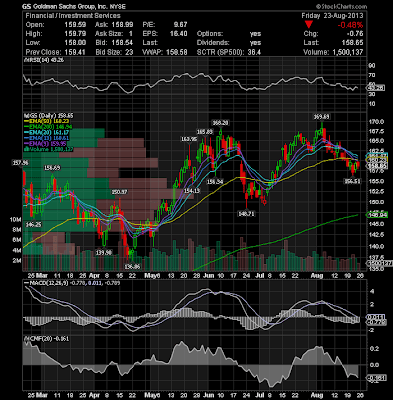393x400 pixels.
Task: Click the red down-arrow change indicator
Action: click(309, 25)
